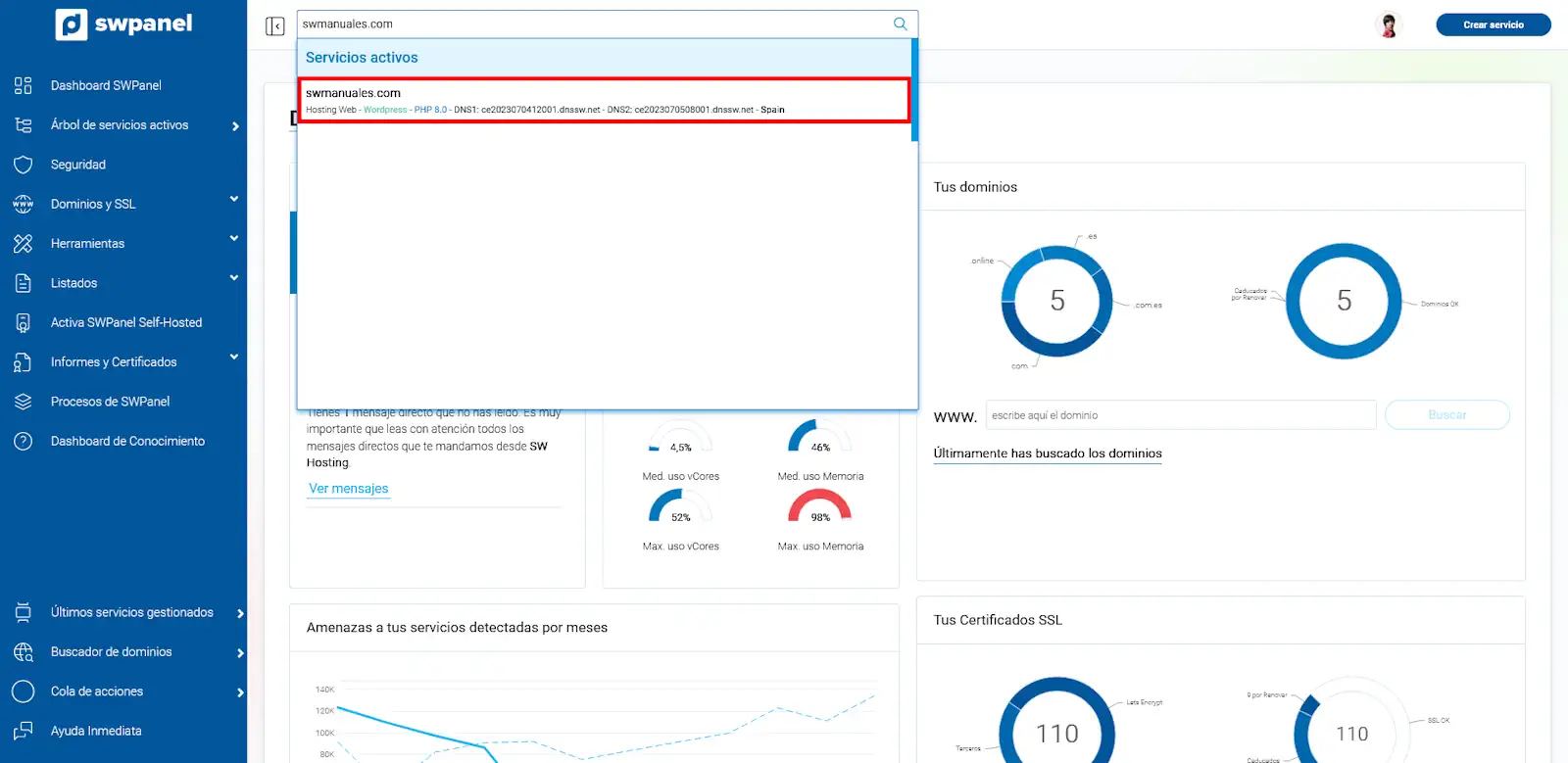
Task: Expand Listados chevron
Action: point(234,278)
